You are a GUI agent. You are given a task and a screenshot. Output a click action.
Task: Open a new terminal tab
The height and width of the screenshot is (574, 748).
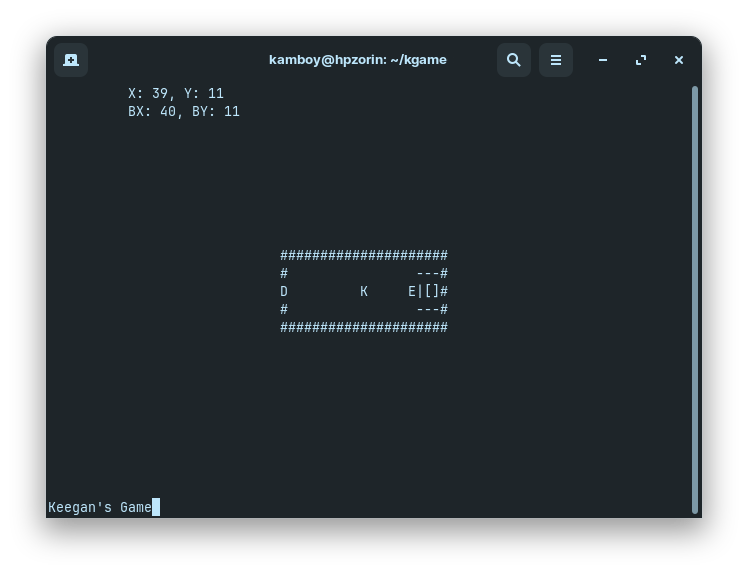click(x=71, y=60)
